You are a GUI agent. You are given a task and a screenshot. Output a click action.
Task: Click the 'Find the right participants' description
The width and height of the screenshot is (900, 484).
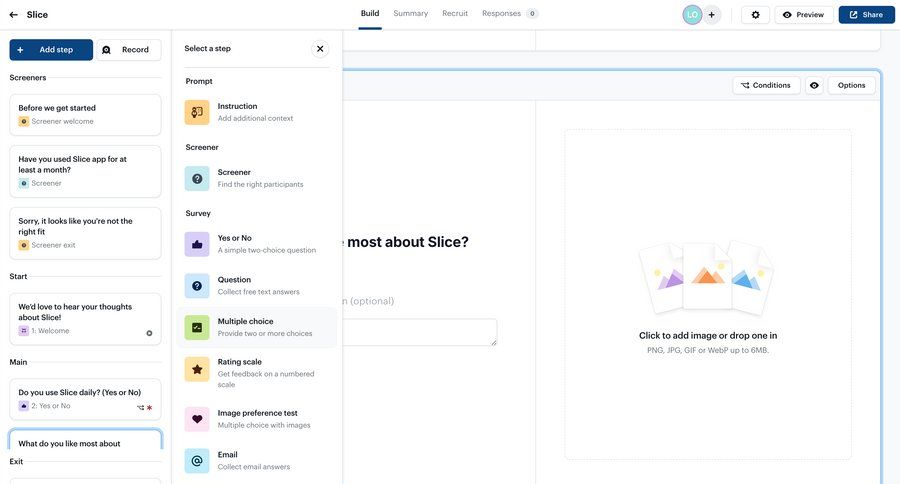(x=260, y=184)
